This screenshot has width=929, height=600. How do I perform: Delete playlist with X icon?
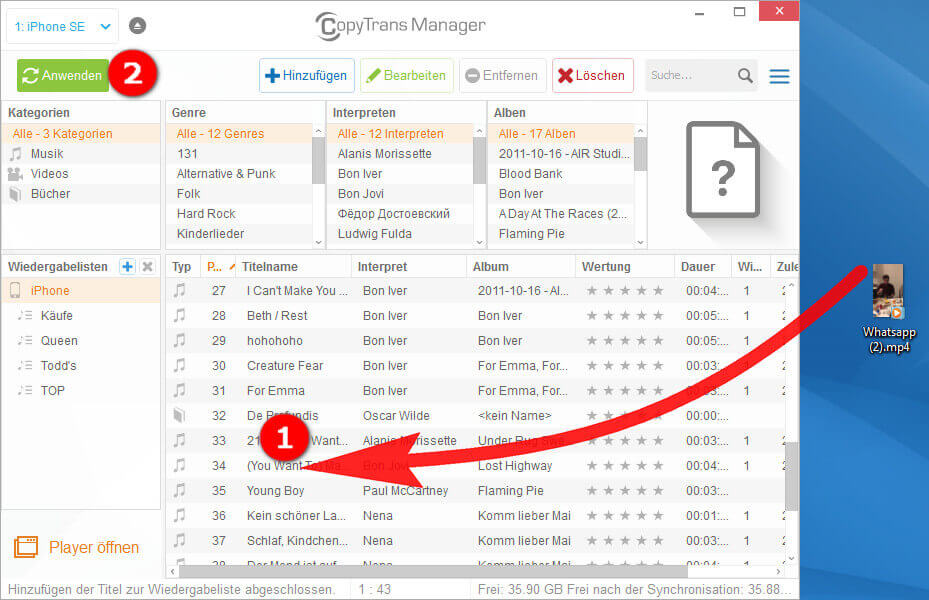point(148,267)
